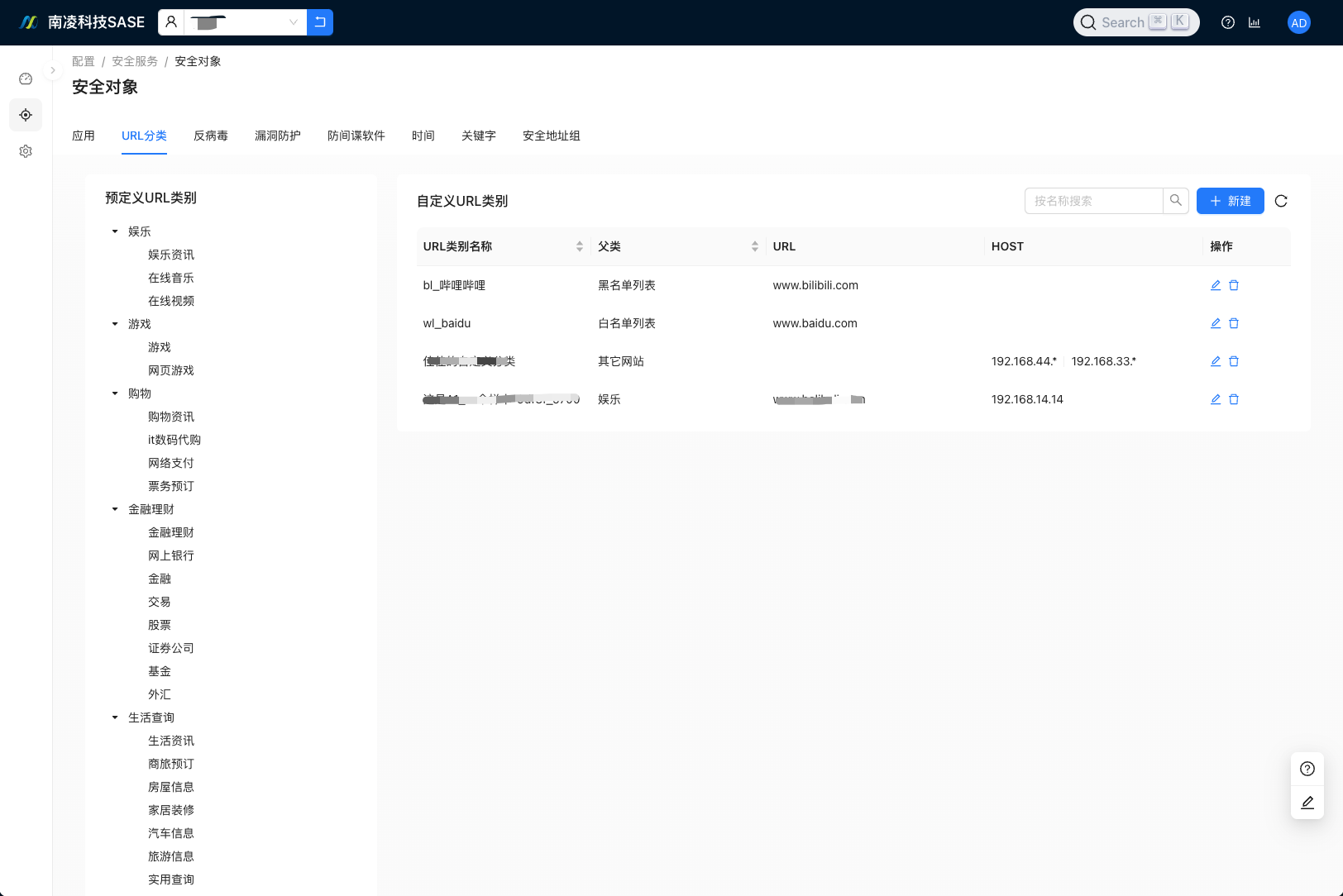This screenshot has width=1343, height=896.
Task: Select 商旅预订 in the URL tree
Action: point(171,764)
